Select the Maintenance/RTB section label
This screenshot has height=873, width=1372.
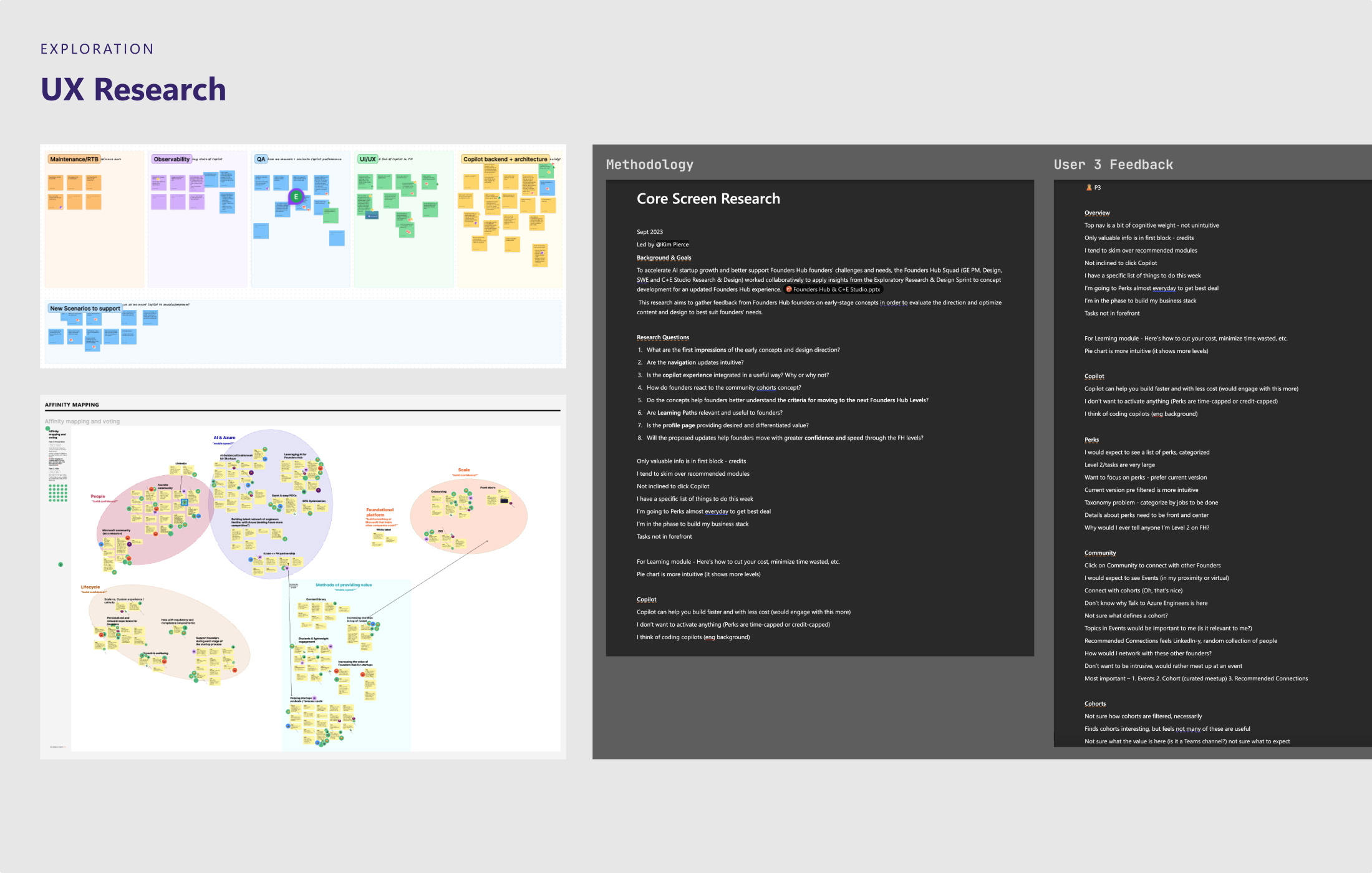click(74, 159)
